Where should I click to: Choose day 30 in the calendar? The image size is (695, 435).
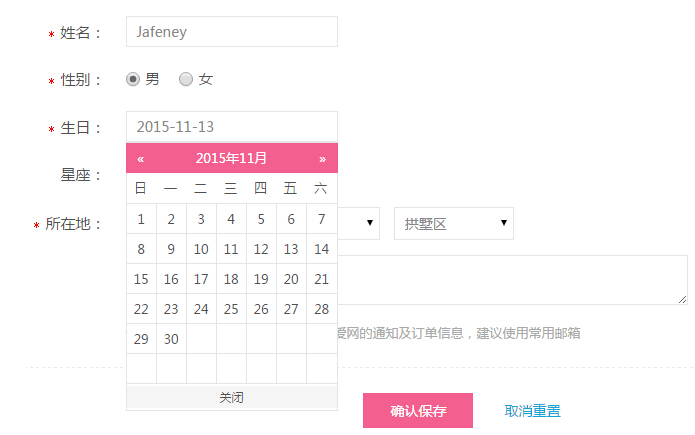pyautogui.click(x=171, y=339)
